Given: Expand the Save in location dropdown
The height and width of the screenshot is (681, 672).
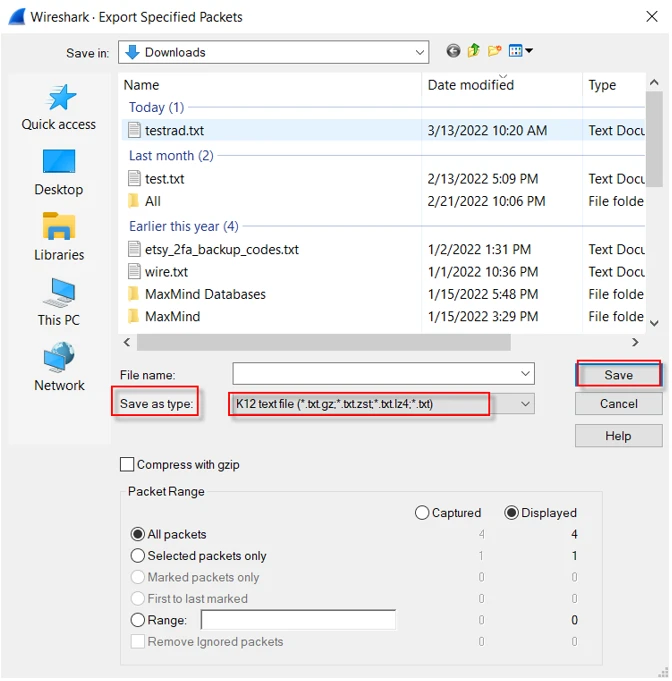Looking at the screenshot, I should (420, 52).
